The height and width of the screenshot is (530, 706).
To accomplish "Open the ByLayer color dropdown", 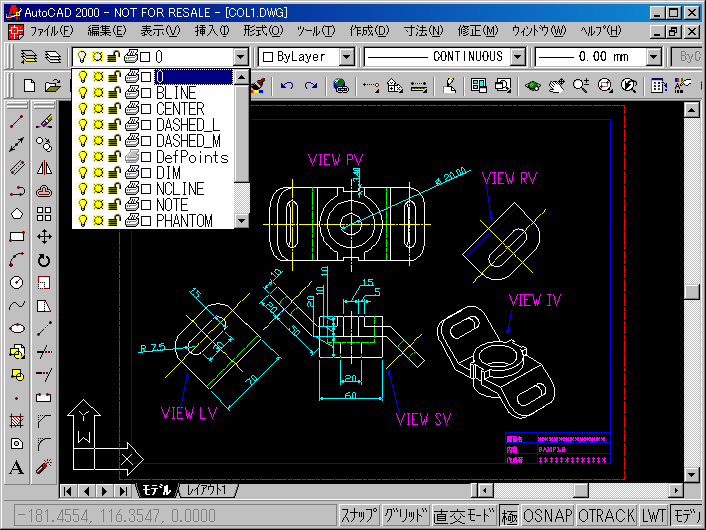I will pyautogui.click(x=346, y=57).
